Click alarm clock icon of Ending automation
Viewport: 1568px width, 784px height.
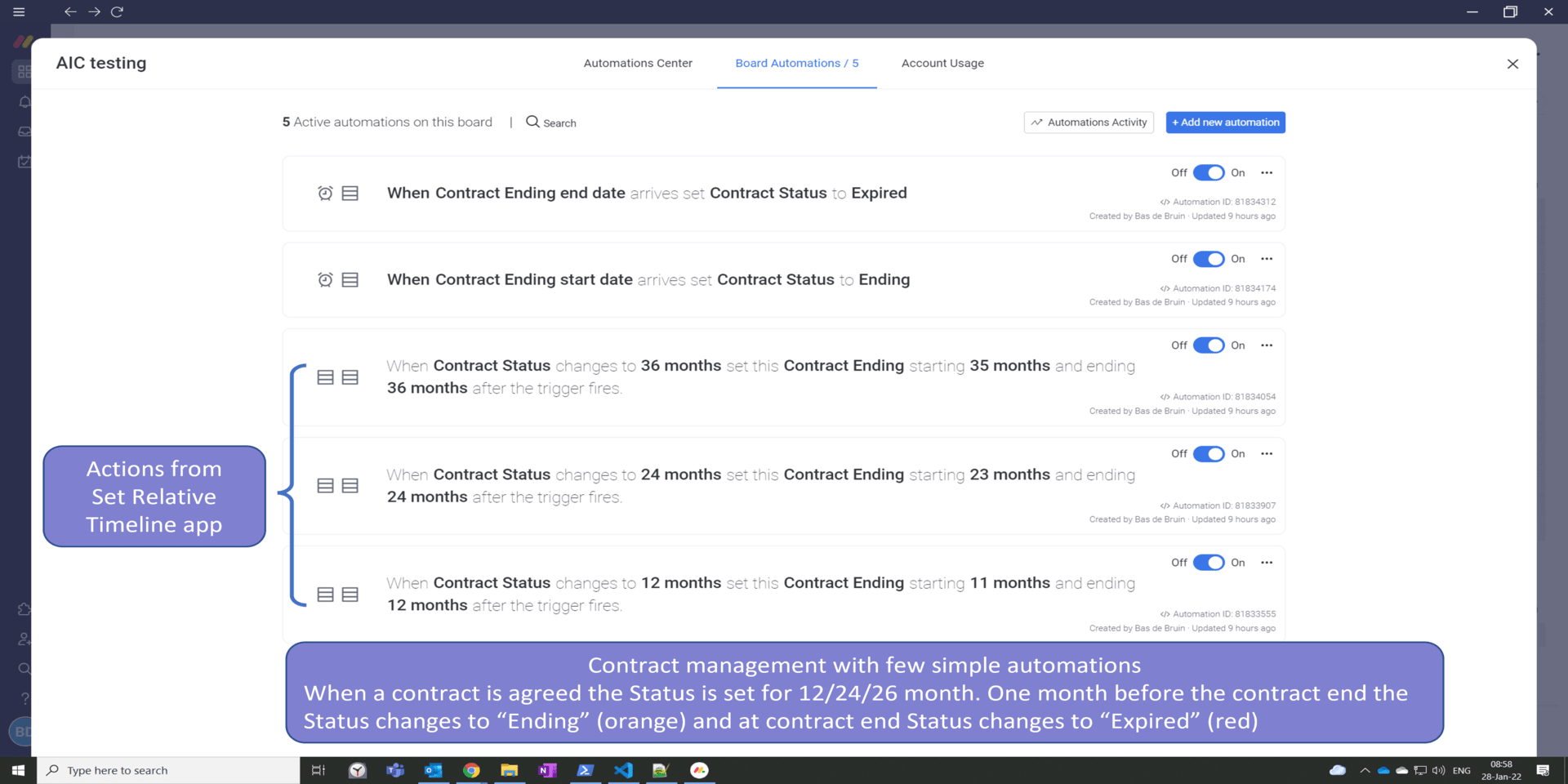[x=325, y=280]
